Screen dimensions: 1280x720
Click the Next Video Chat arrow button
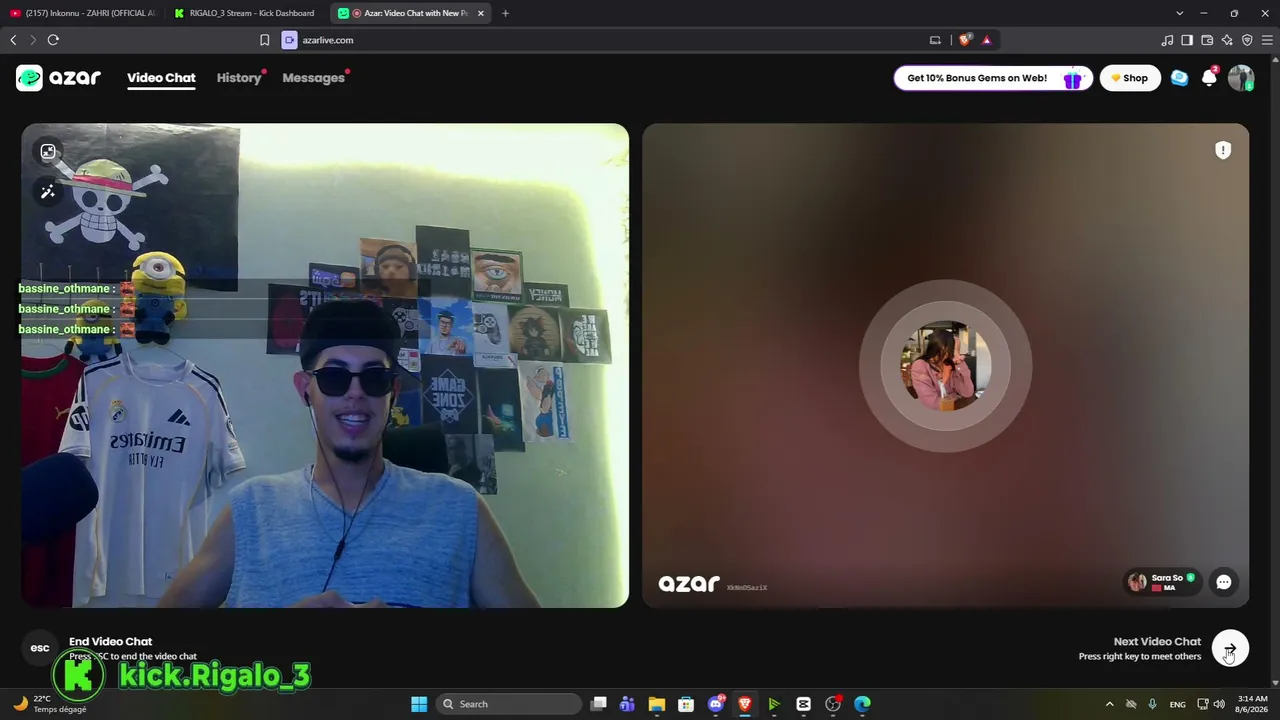click(1230, 649)
